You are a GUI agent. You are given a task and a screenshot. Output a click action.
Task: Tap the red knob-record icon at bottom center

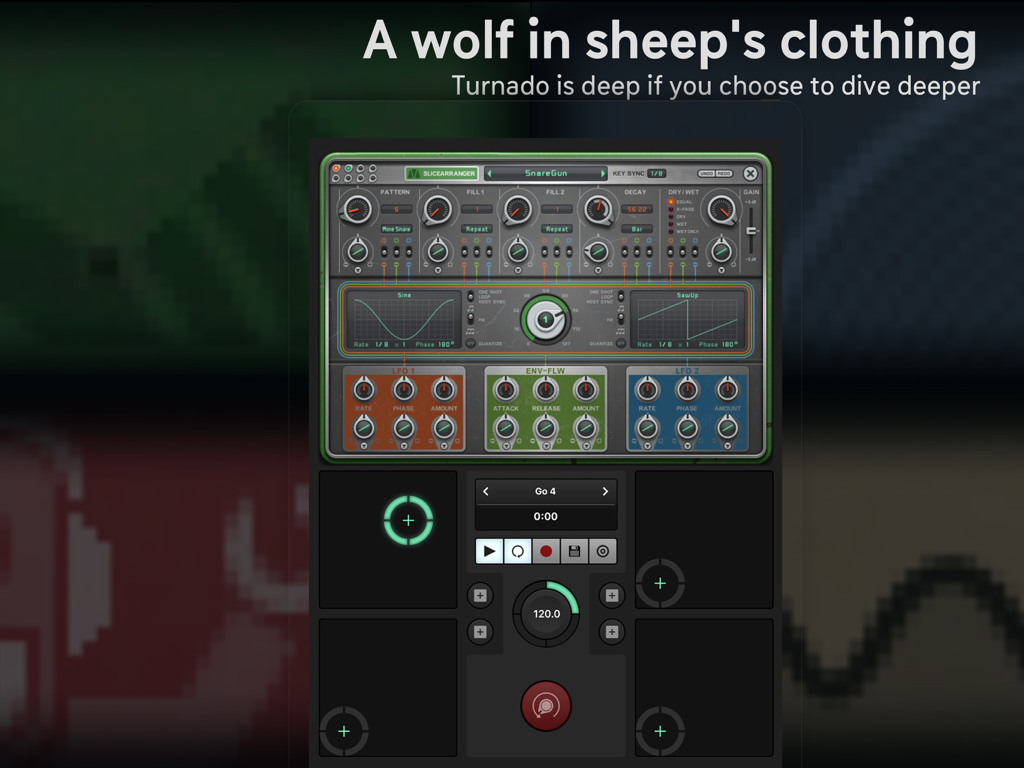(545, 705)
